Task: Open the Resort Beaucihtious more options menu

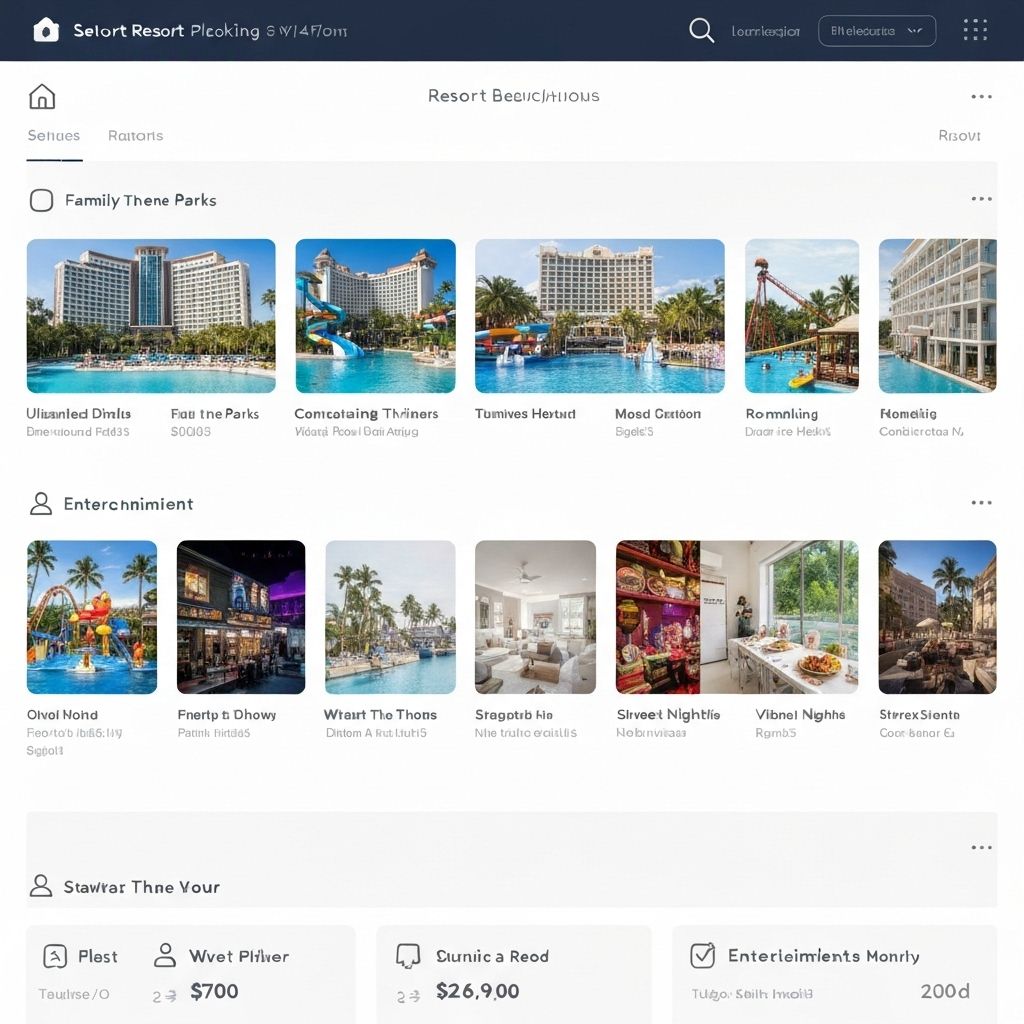Action: click(981, 97)
